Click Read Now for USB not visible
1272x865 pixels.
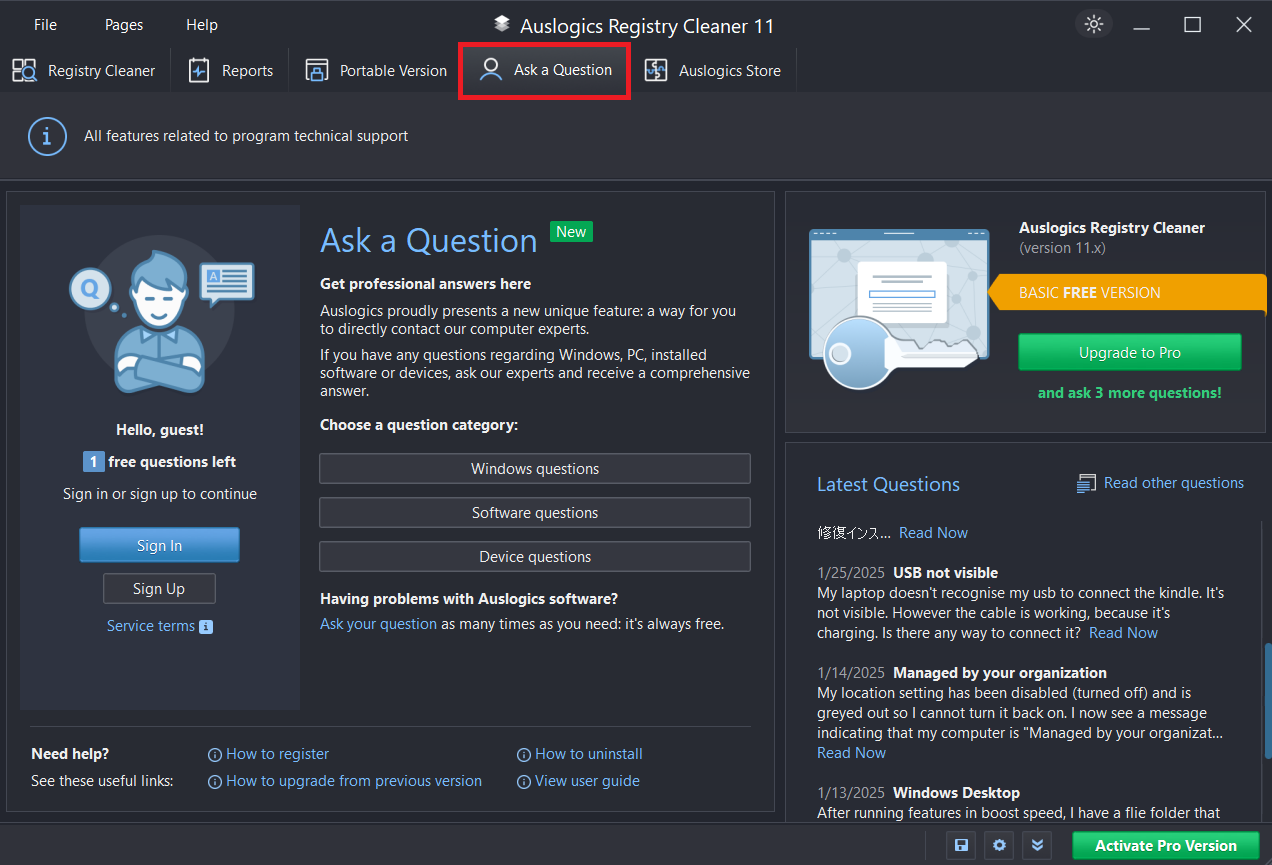(x=1123, y=633)
